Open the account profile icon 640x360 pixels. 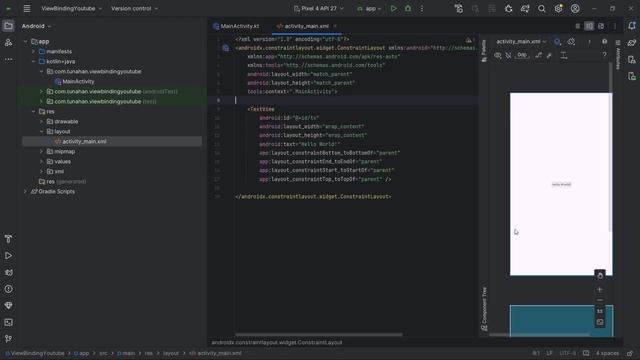tap(575, 8)
